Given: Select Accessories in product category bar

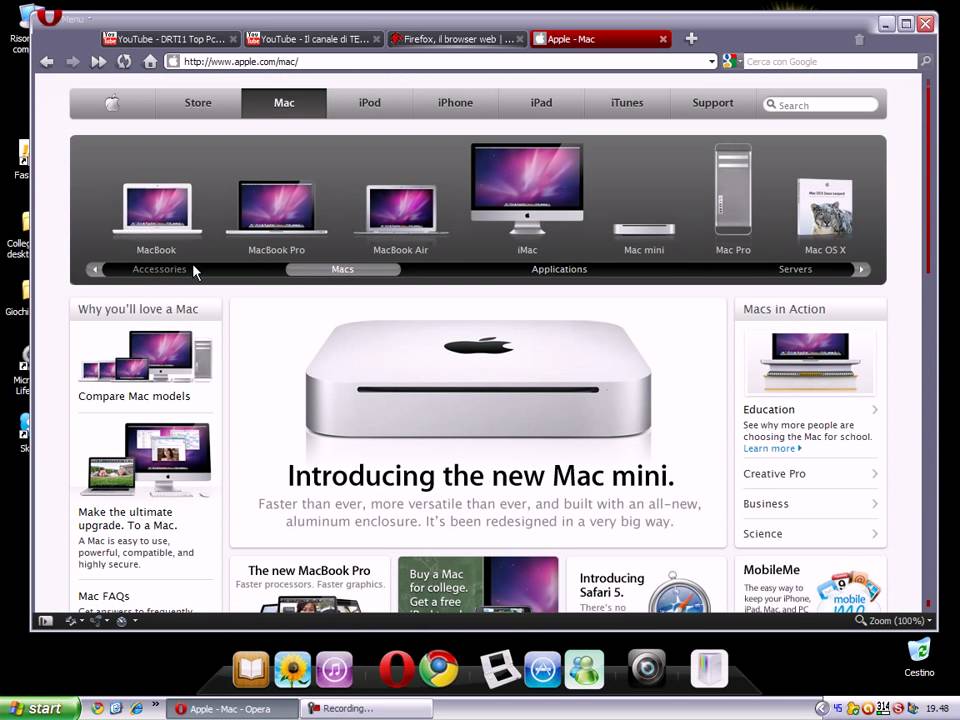Looking at the screenshot, I should (159, 269).
